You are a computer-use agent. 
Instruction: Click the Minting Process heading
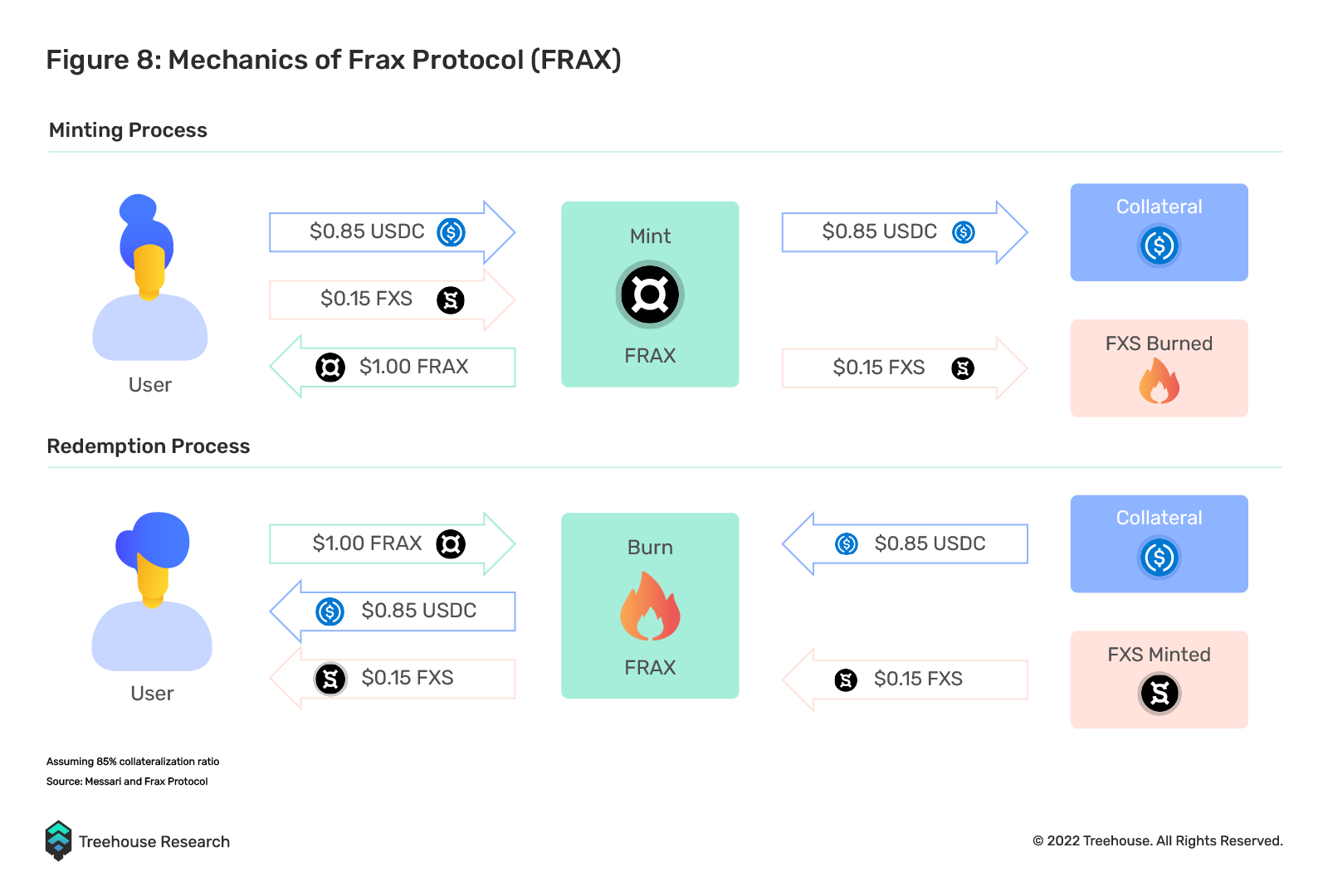pos(128,130)
